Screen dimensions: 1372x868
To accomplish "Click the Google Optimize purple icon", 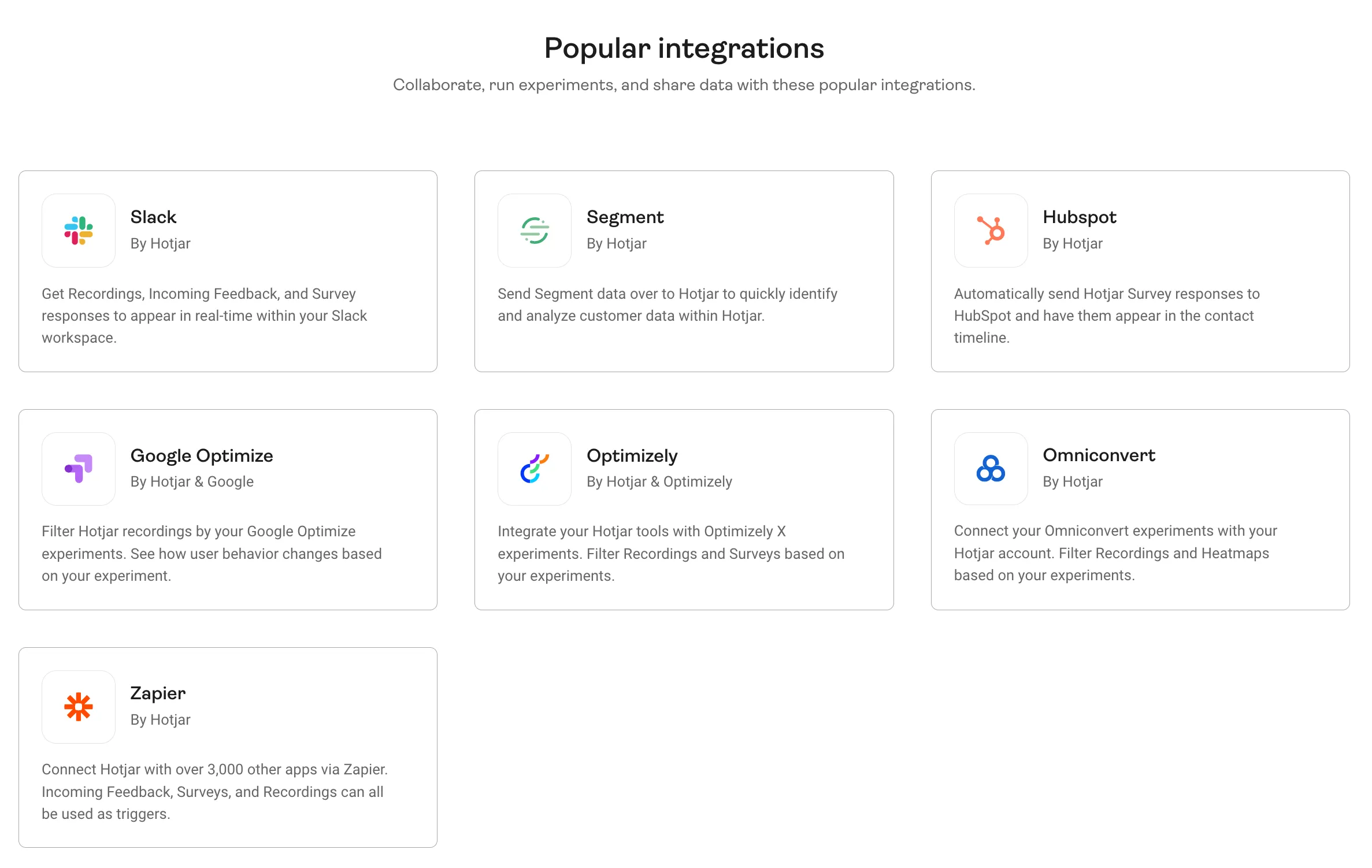I will pos(79,469).
